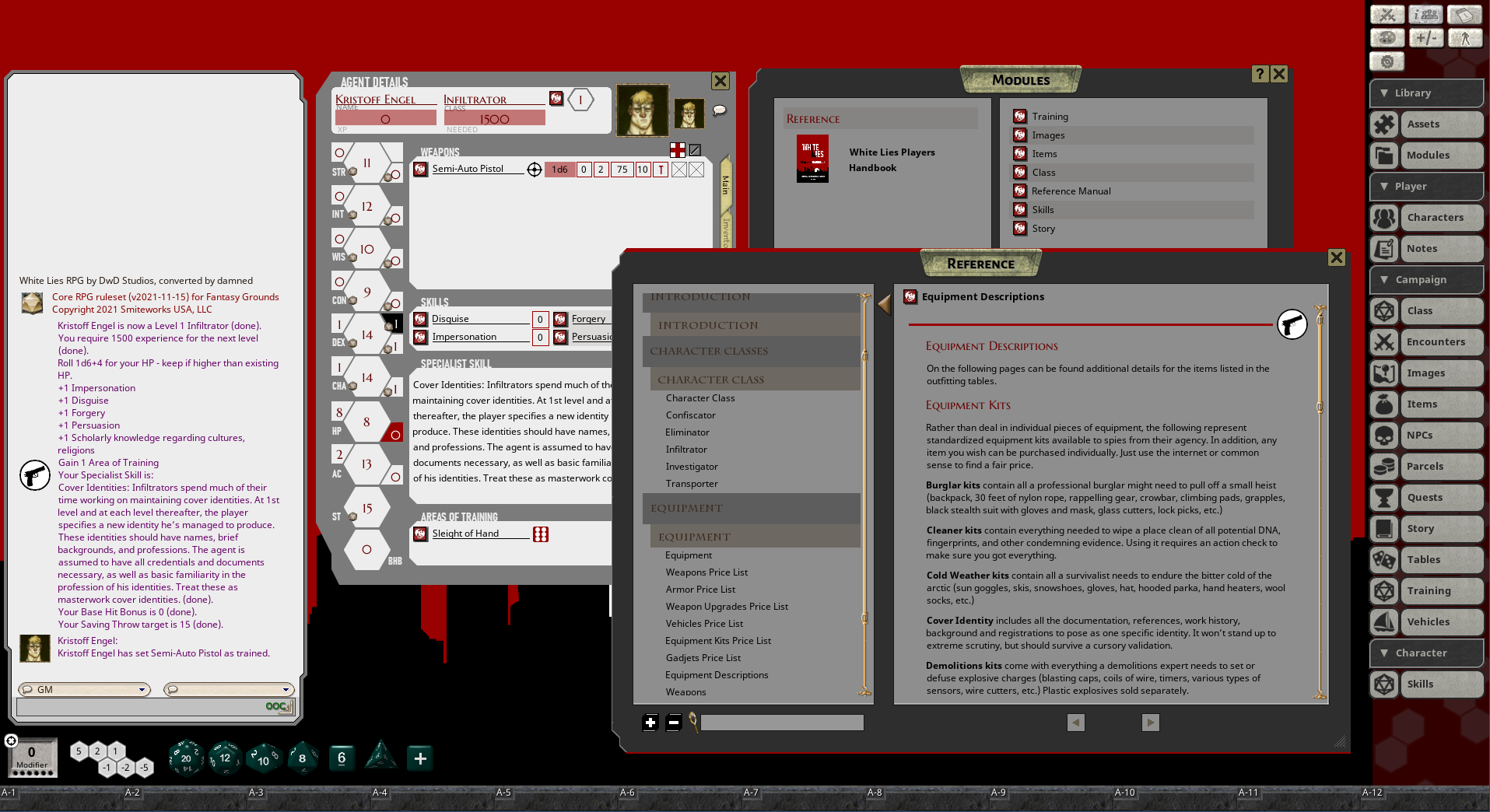Open the standing figure effects icon
1490x812 pixels.
1464,38
